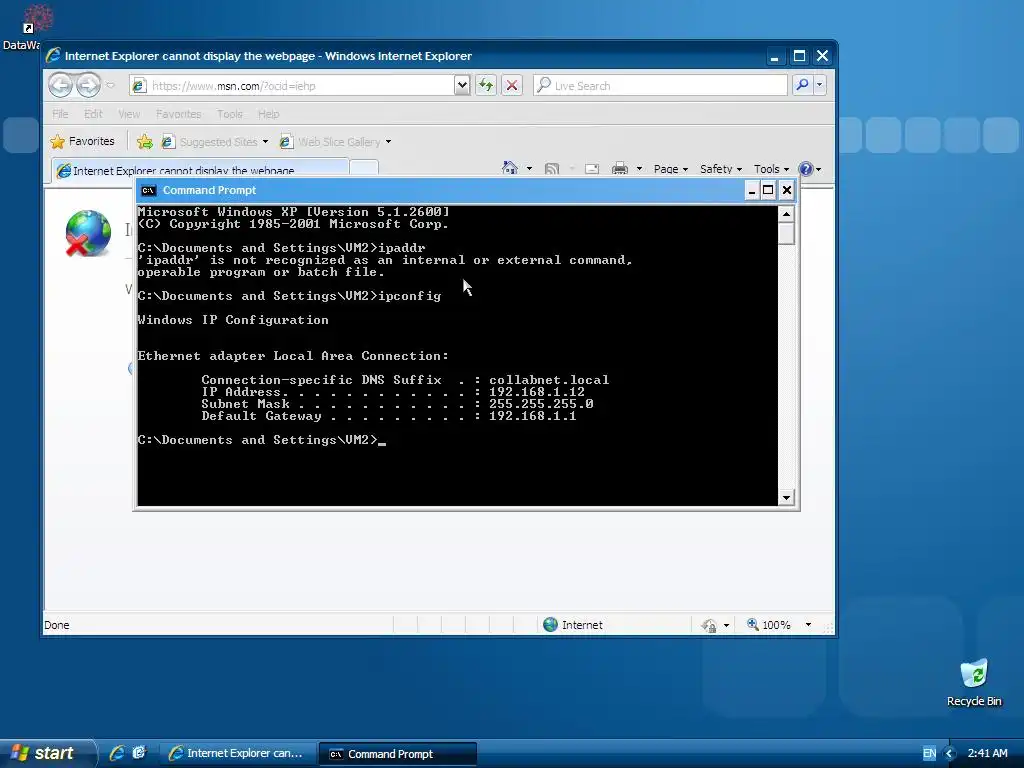Open the command bar Tools dropdown

click(x=771, y=169)
